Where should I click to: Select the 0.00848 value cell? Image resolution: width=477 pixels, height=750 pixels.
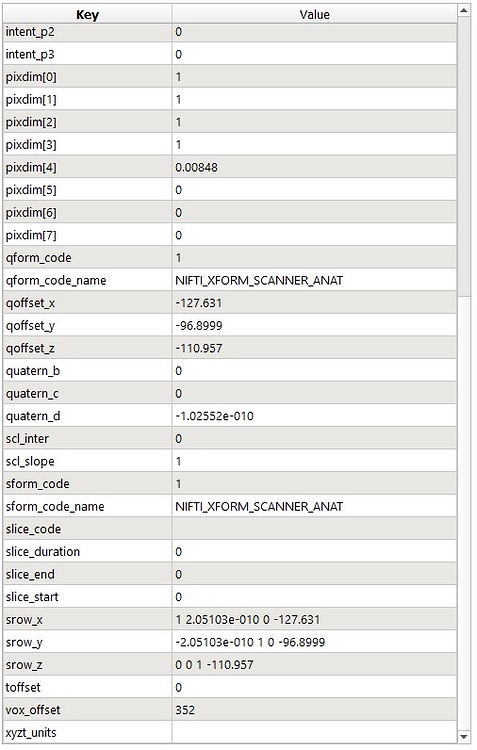(x=314, y=167)
